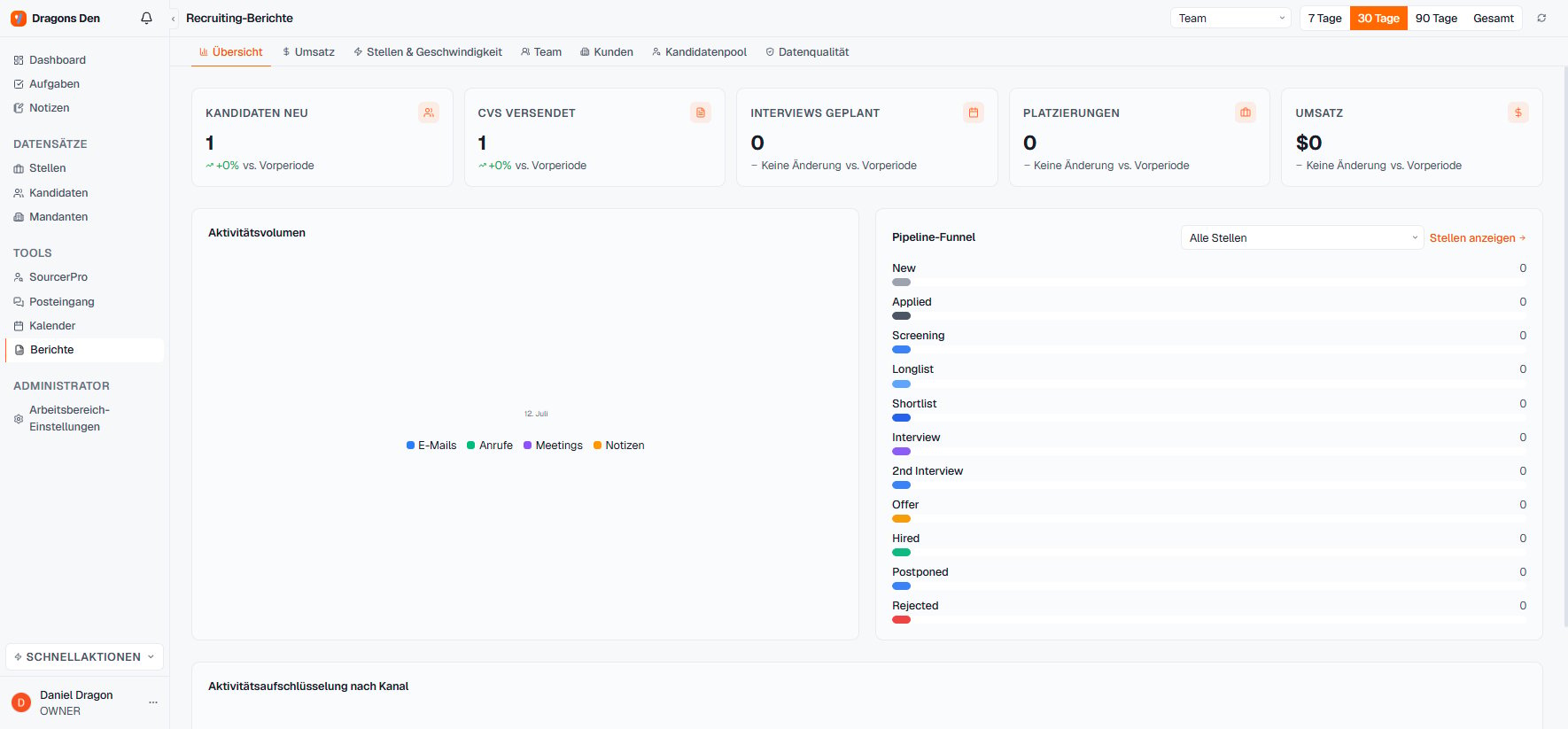Collapse sidebar with chevron arrow
This screenshot has width=1568, height=729.
pos(174,19)
